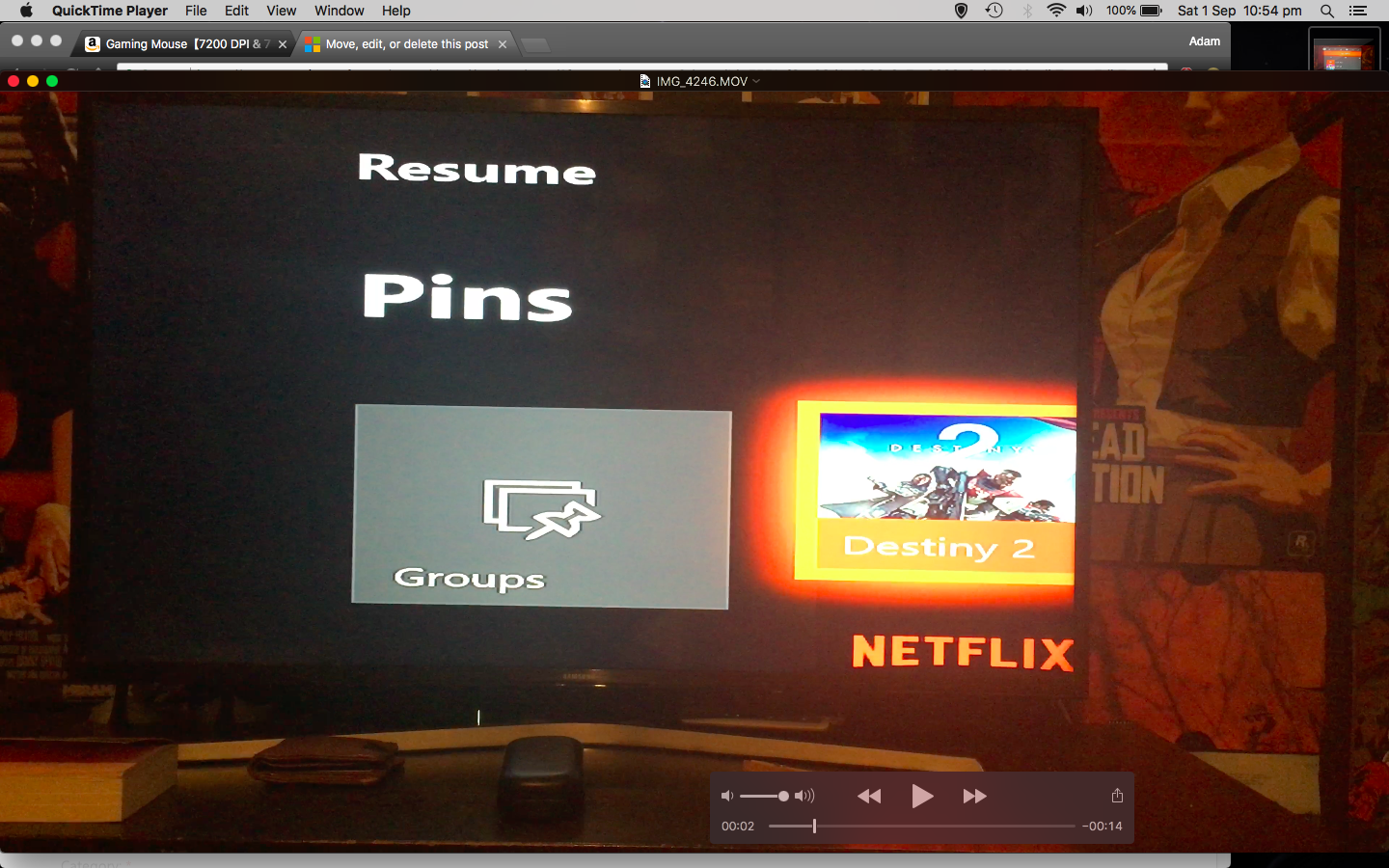Click the IMG_4246.MOV document proxy icon

645,81
